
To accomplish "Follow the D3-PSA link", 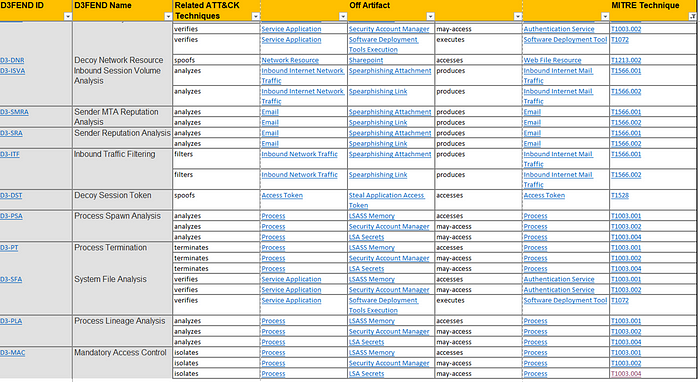I will tap(11, 216).
